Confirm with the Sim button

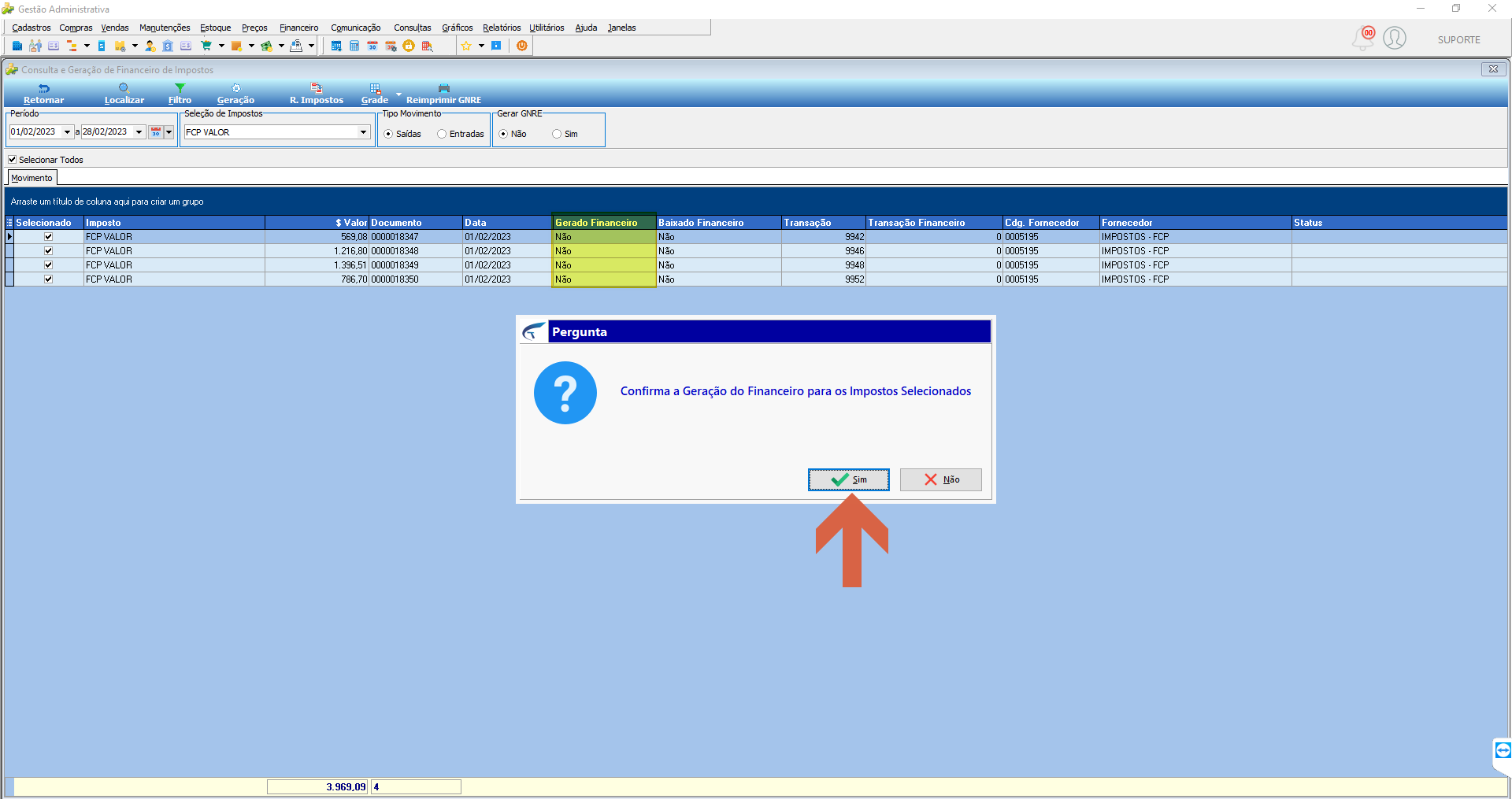(849, 479)
